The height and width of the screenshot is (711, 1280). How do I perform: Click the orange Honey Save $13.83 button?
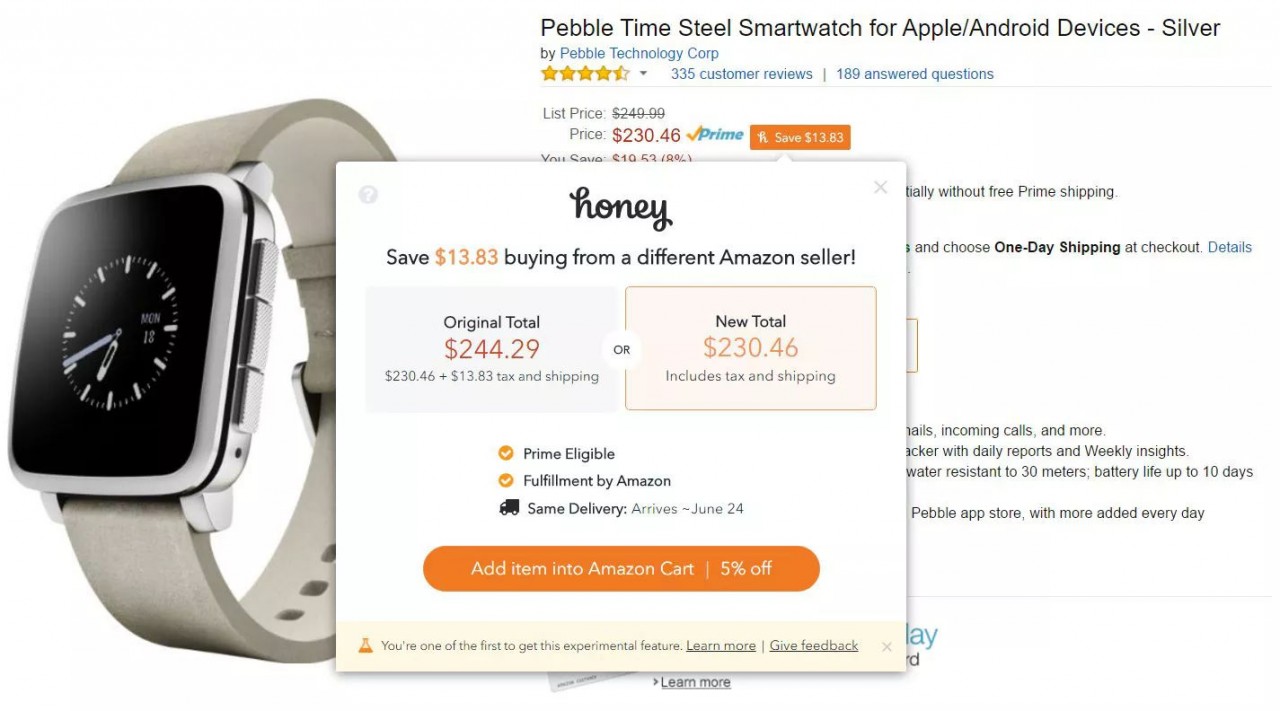[800, 137]
